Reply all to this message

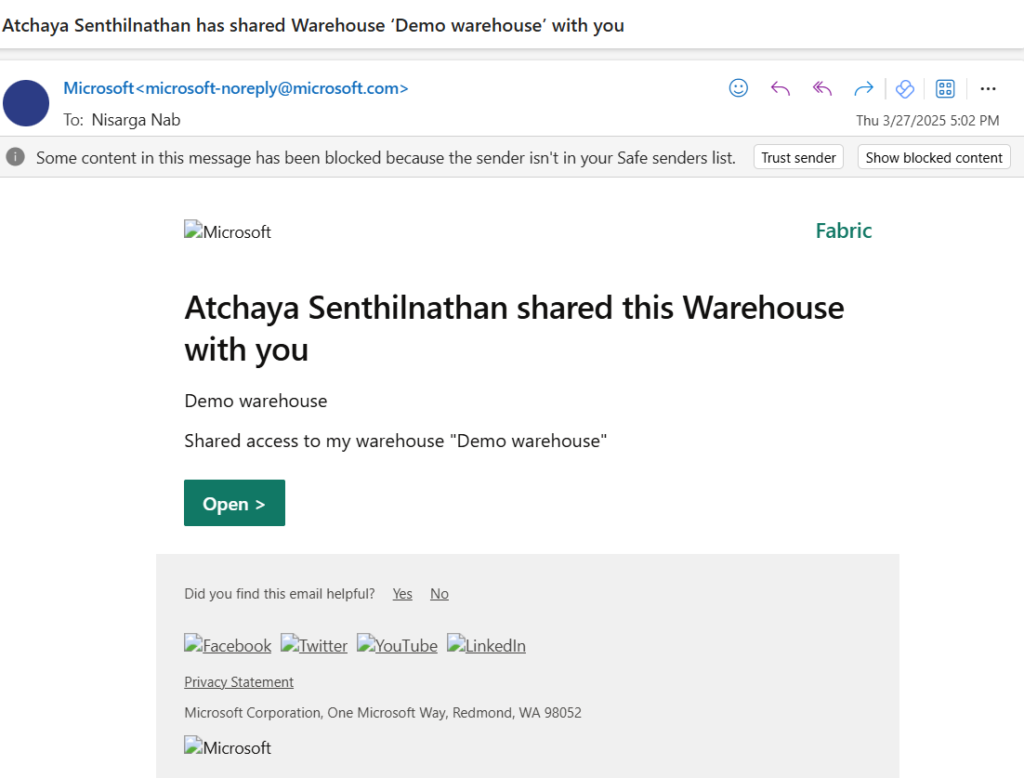pyautogui.click(x=821, y=88)
